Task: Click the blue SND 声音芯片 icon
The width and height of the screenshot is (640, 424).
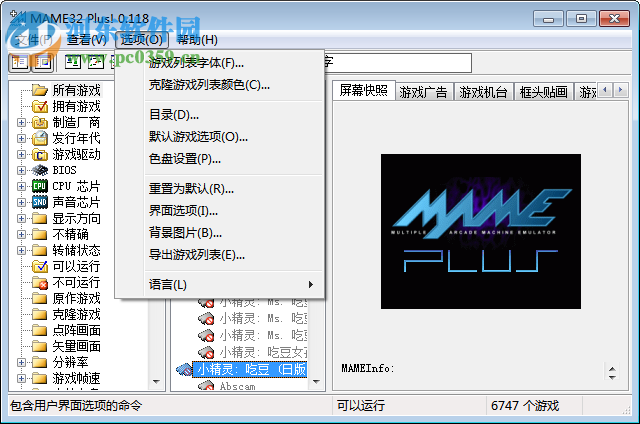Action: tap(40, 202)
